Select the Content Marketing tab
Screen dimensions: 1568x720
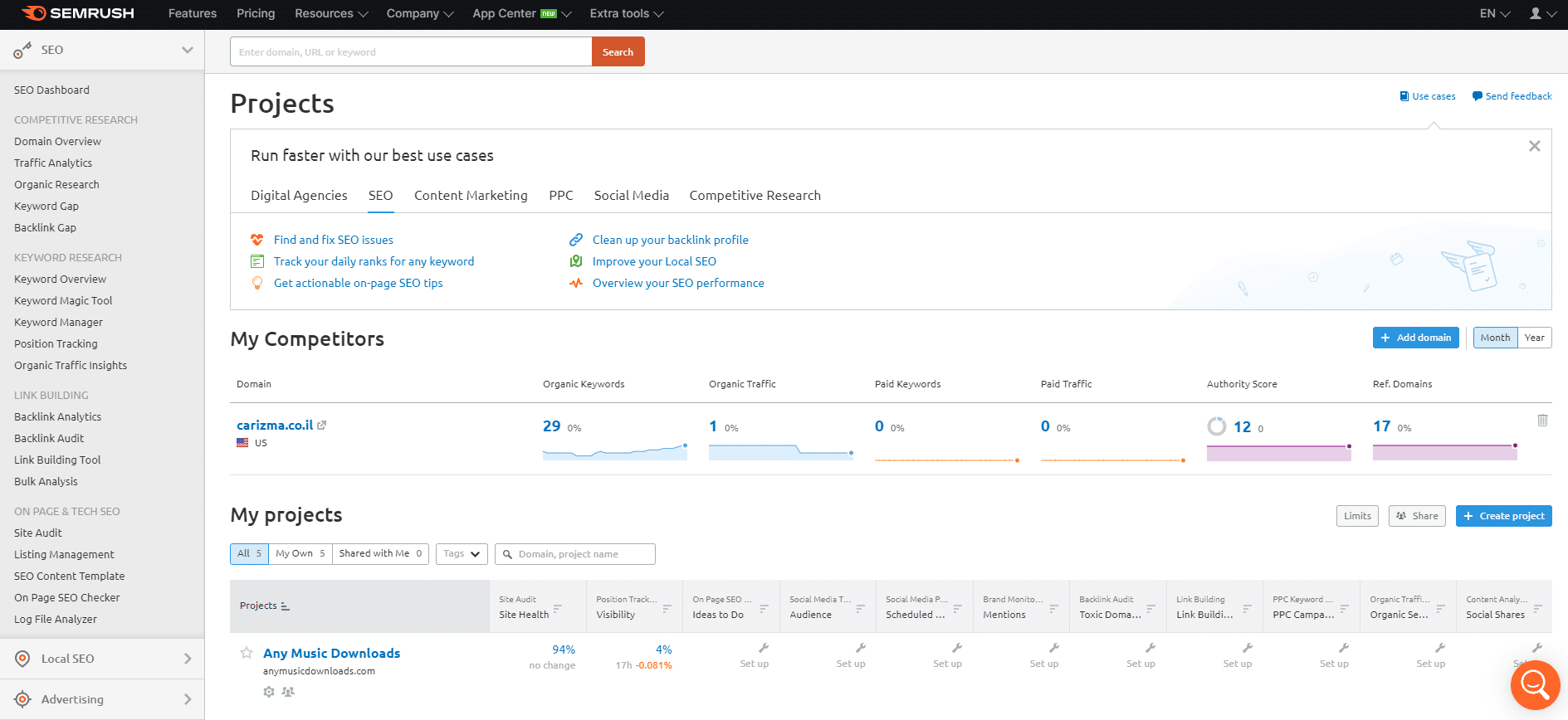tap(471, 196)
